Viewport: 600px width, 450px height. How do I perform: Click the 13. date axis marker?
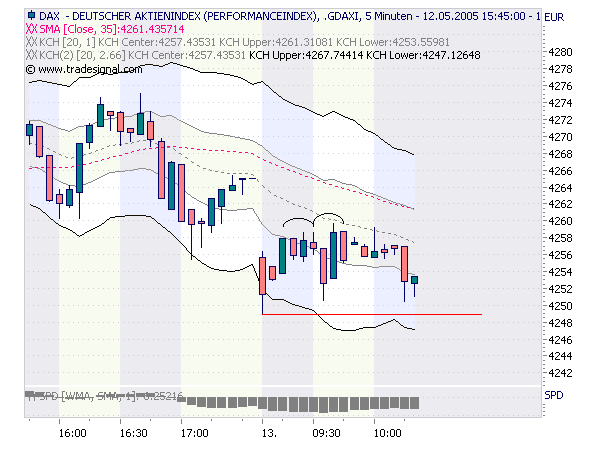(x=269, y=433)
